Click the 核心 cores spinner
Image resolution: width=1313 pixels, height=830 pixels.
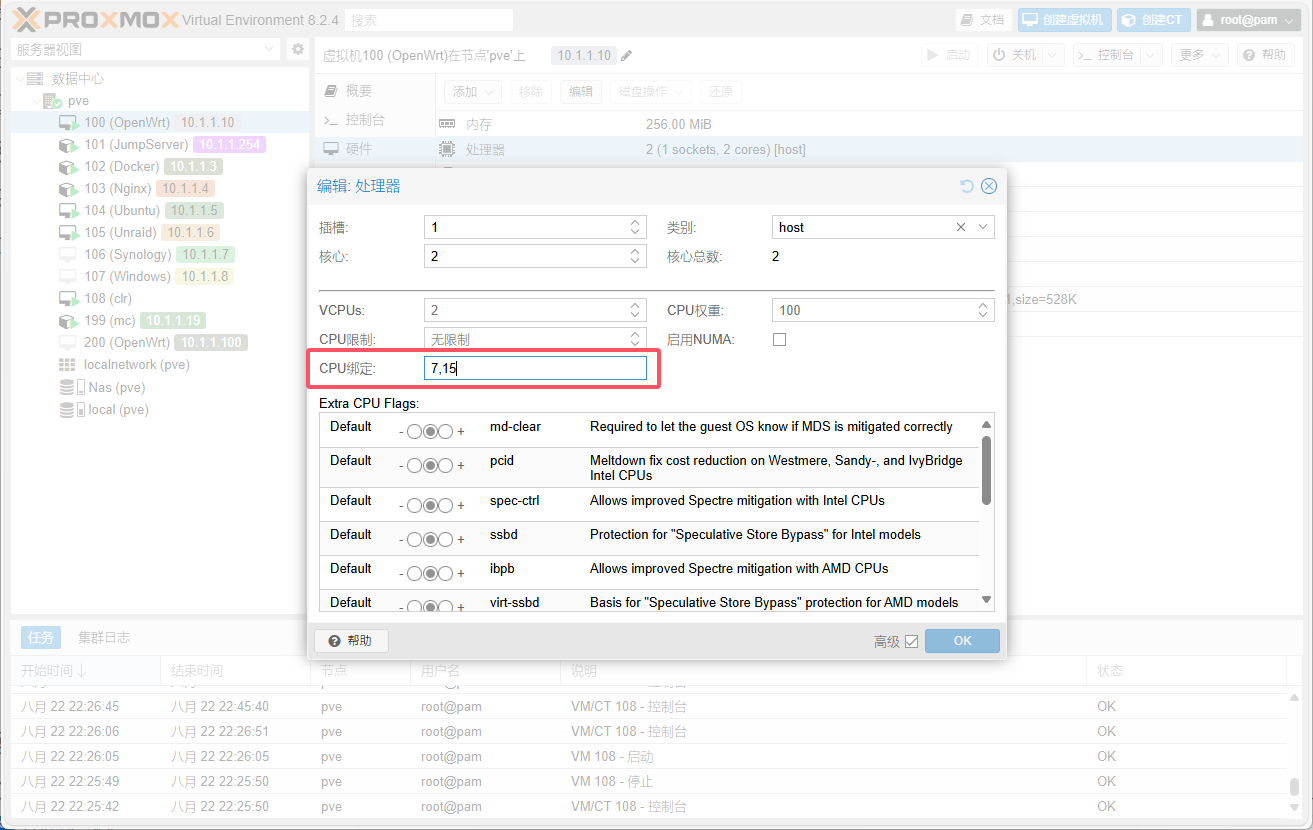point(635,256)
